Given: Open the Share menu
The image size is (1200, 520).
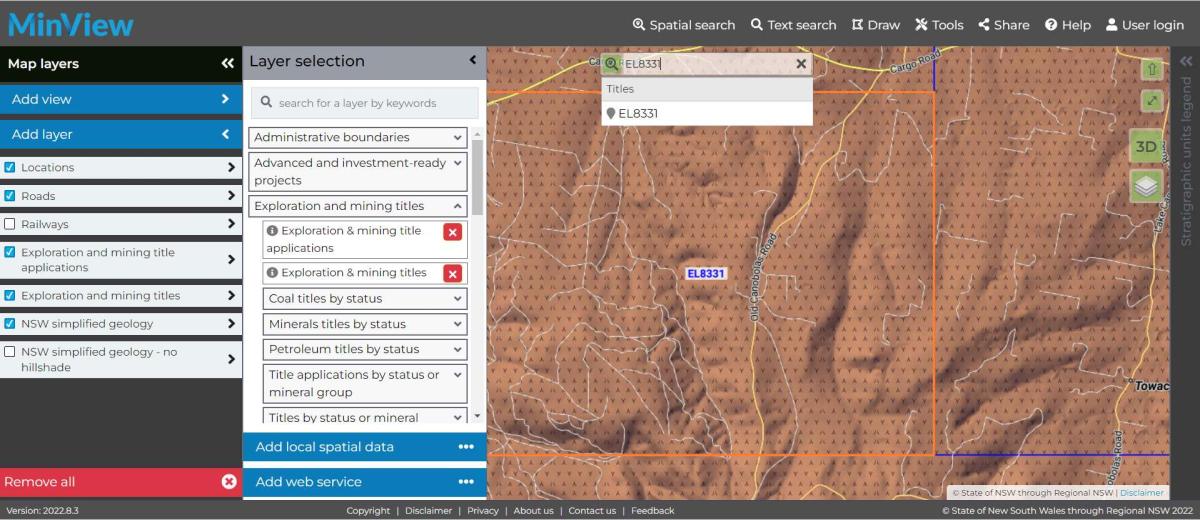Looking at the screenshot, I should (x=1003, y=25).
